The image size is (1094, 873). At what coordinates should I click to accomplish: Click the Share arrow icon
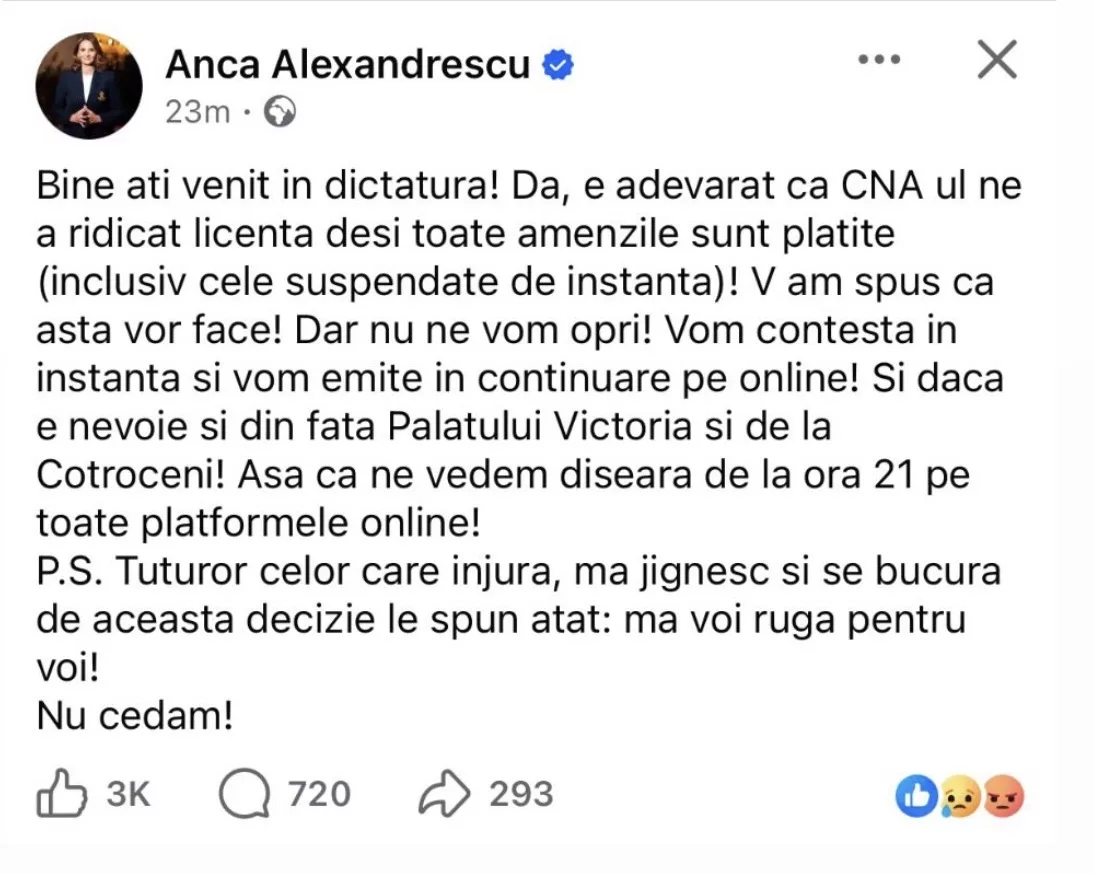(444, 796)
